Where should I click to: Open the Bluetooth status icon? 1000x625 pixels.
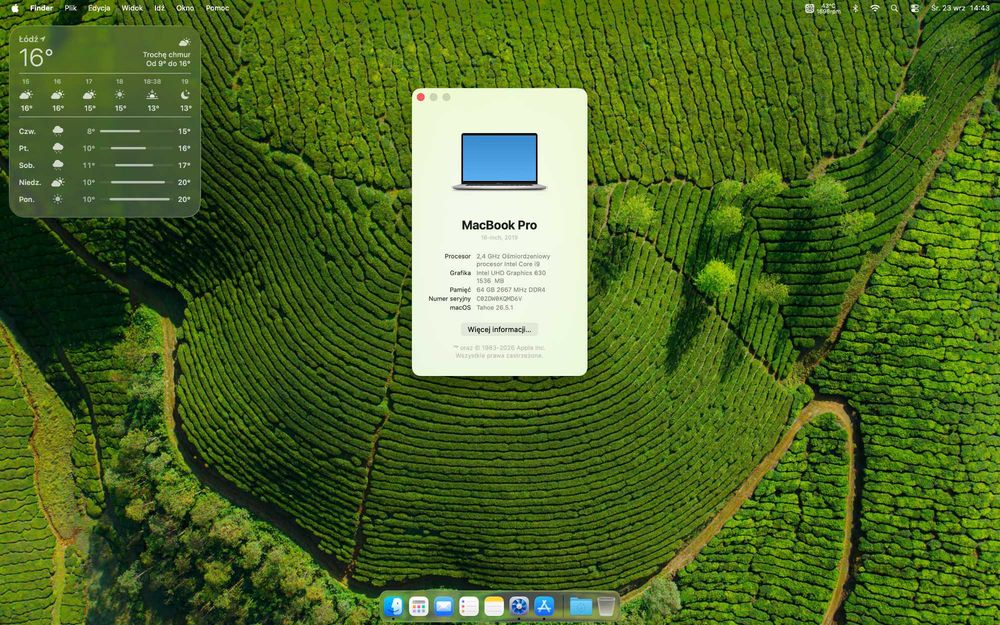point(855,8)
